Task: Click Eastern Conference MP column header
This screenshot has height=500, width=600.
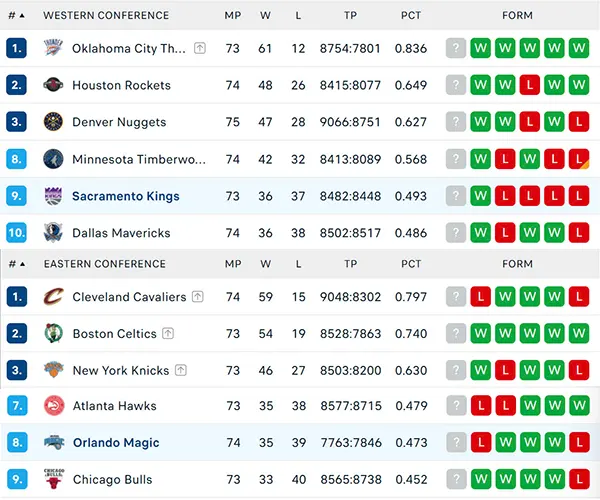Action: [x=233, y=264]
